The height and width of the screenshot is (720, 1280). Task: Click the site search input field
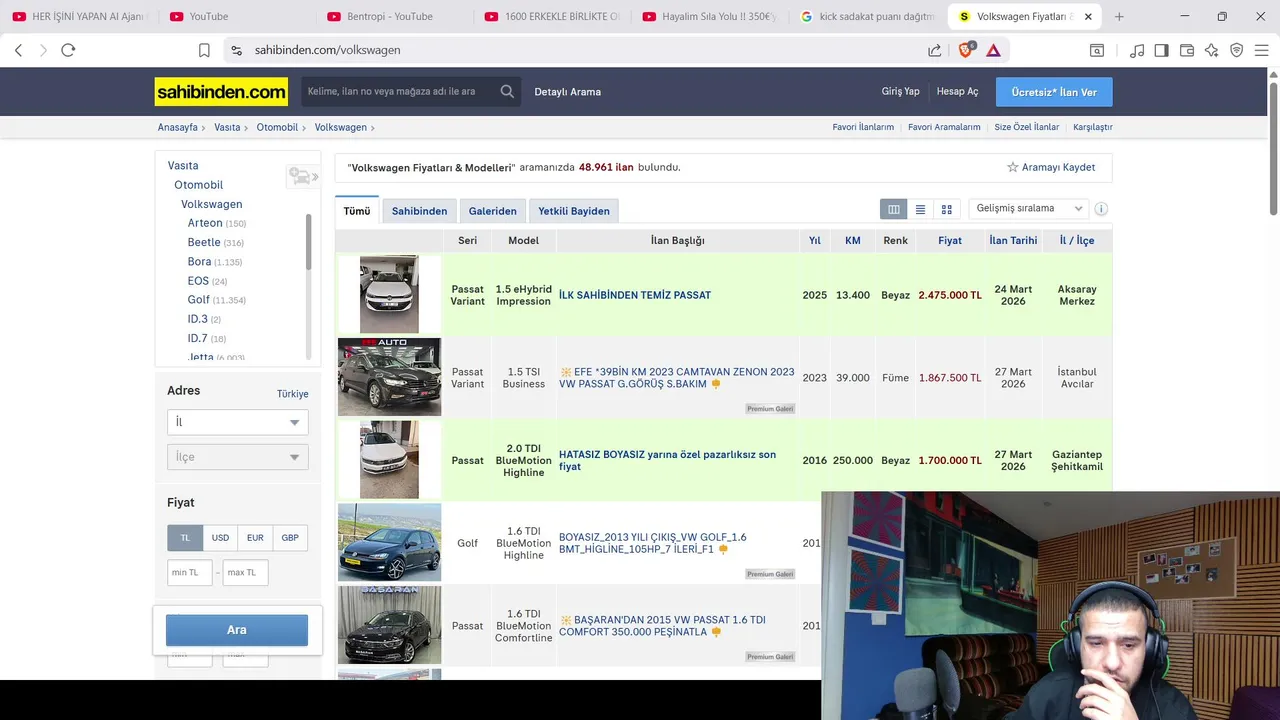tap(398, 91)
